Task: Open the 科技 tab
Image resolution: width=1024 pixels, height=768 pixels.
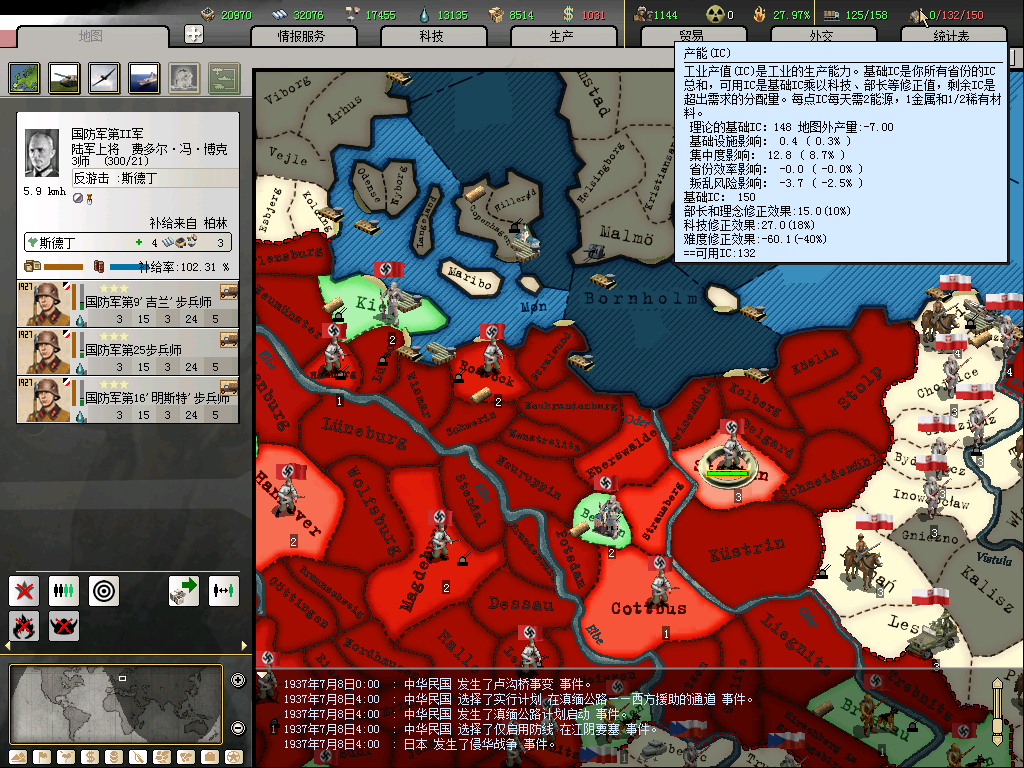Action: coord(432,37)
